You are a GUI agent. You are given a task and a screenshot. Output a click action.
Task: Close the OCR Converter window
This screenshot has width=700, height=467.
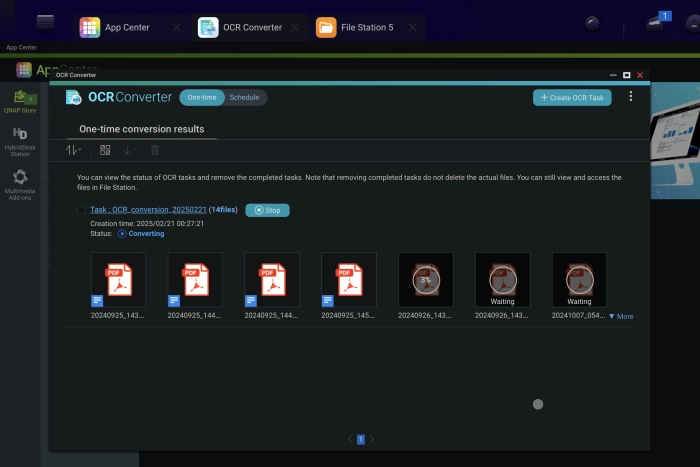pos(640,75)
